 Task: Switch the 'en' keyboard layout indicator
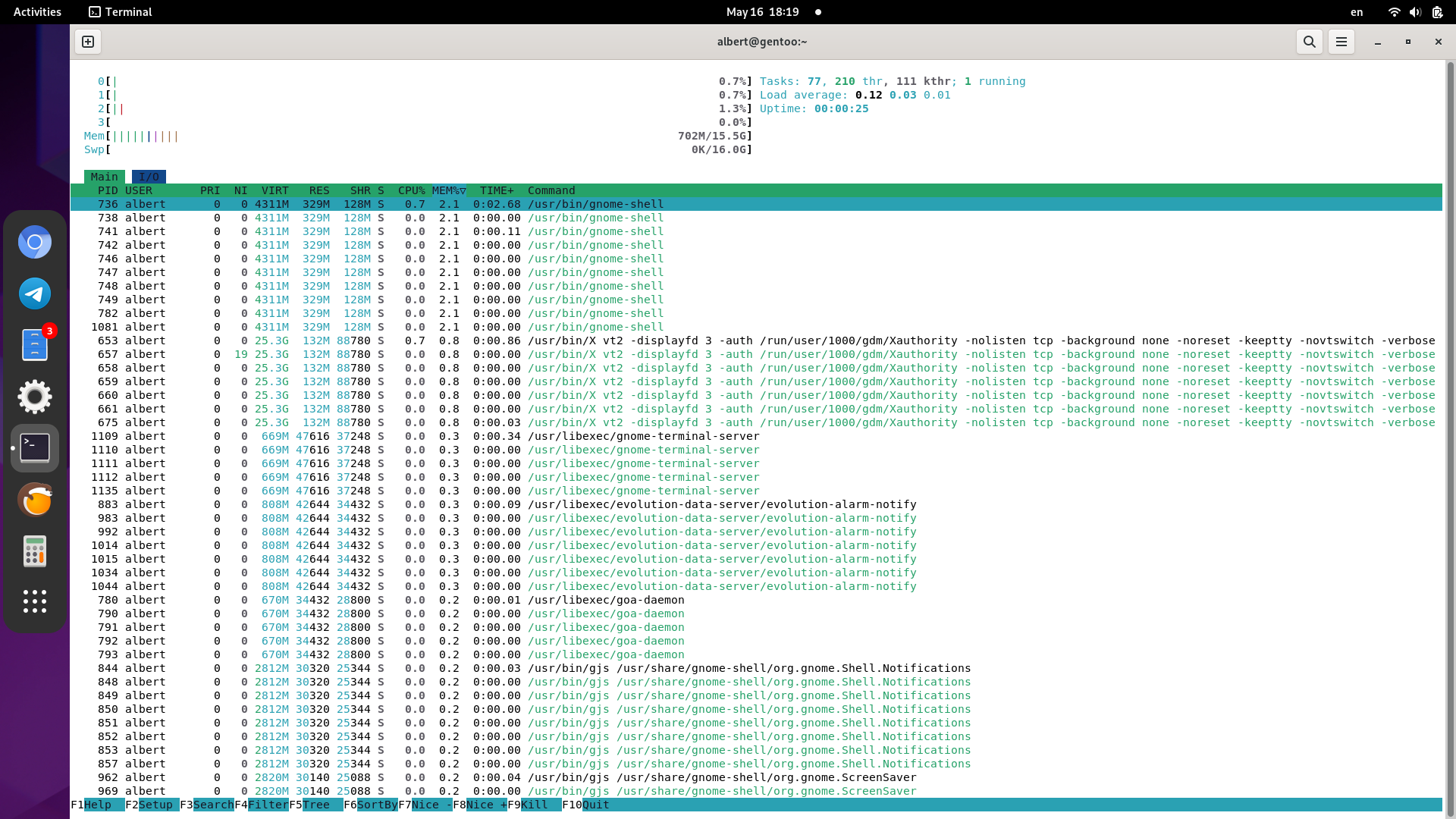click(1357, 12)
